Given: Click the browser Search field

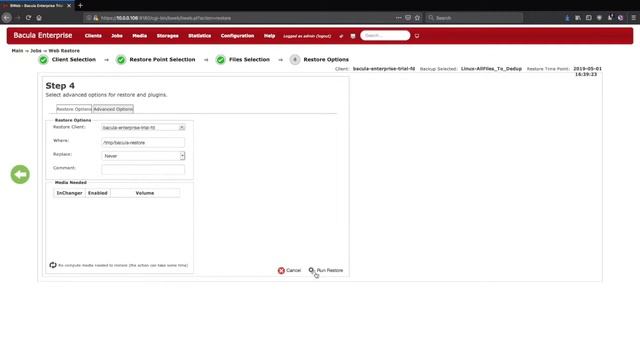Looking at the screenshot, I should [475, 18].
